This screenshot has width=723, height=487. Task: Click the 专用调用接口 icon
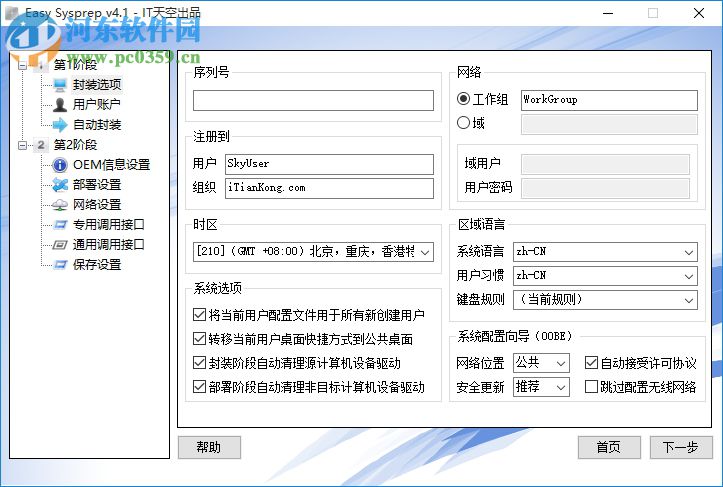click(60, 225)
